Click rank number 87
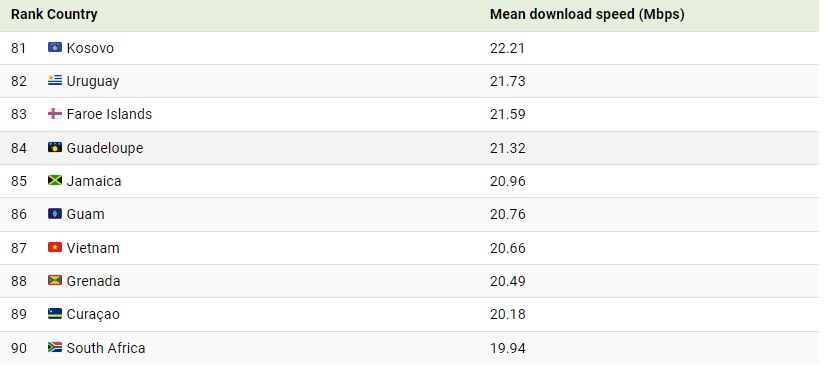The width and height of the screenshot is (827, 368). 18,248
